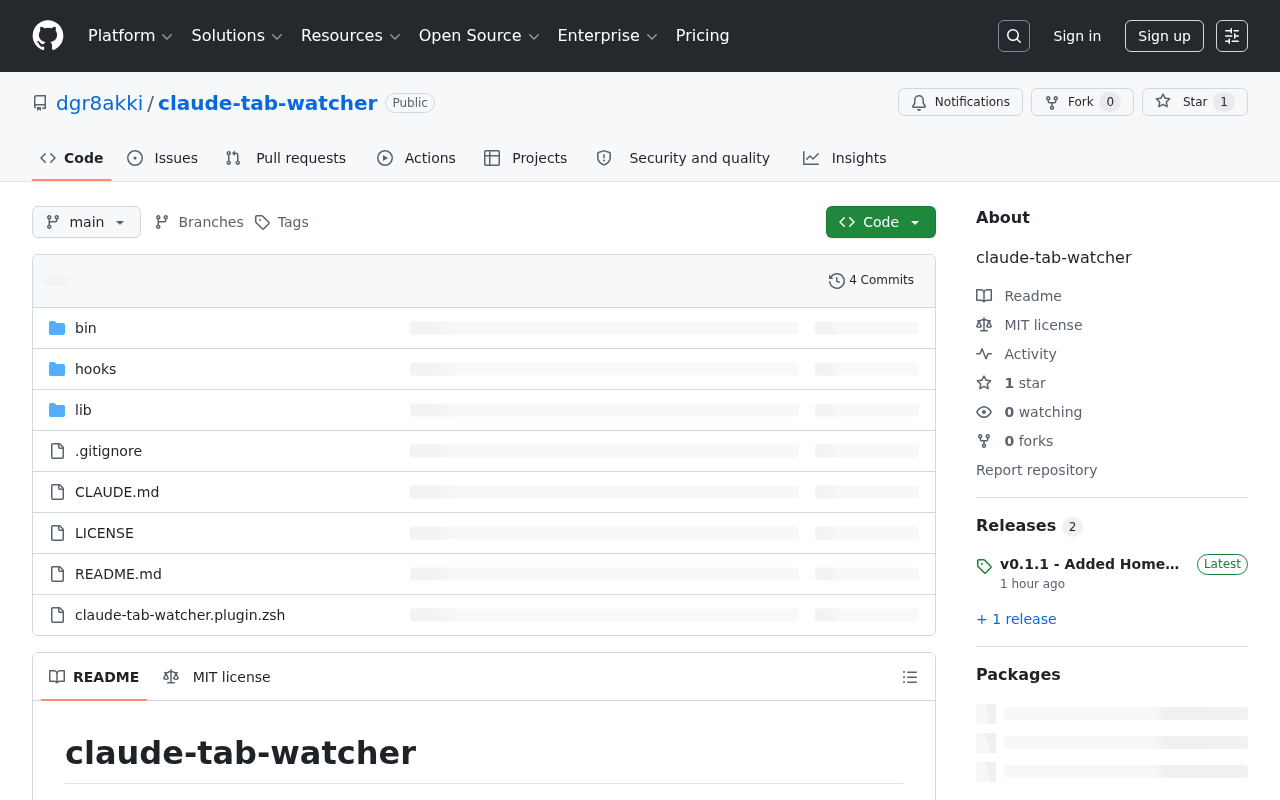Switch to the Security and quality tab
The height and width of the screenshot is (800, 1280).
pyautogui.click(x=683, y=158)
